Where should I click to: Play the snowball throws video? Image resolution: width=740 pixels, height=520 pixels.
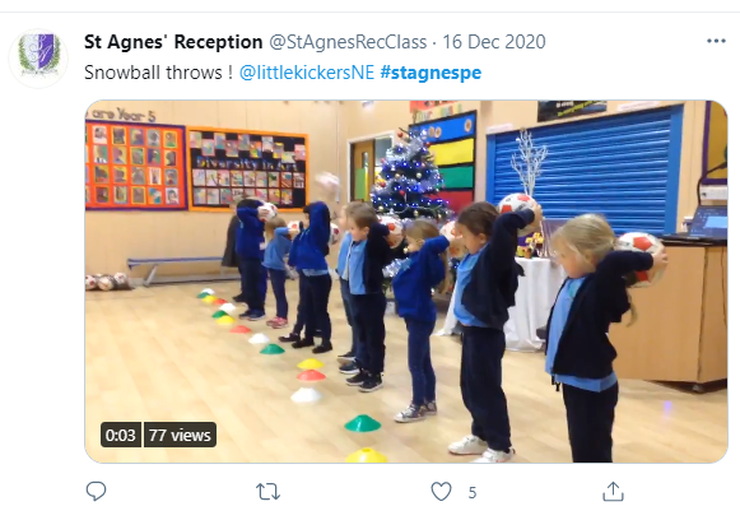pos(406,282)
